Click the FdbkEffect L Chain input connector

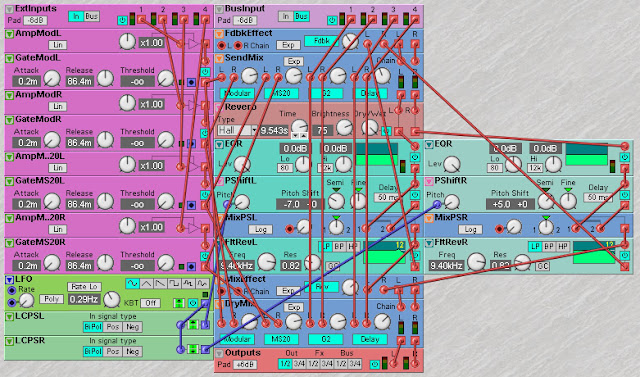pos(222,45)
